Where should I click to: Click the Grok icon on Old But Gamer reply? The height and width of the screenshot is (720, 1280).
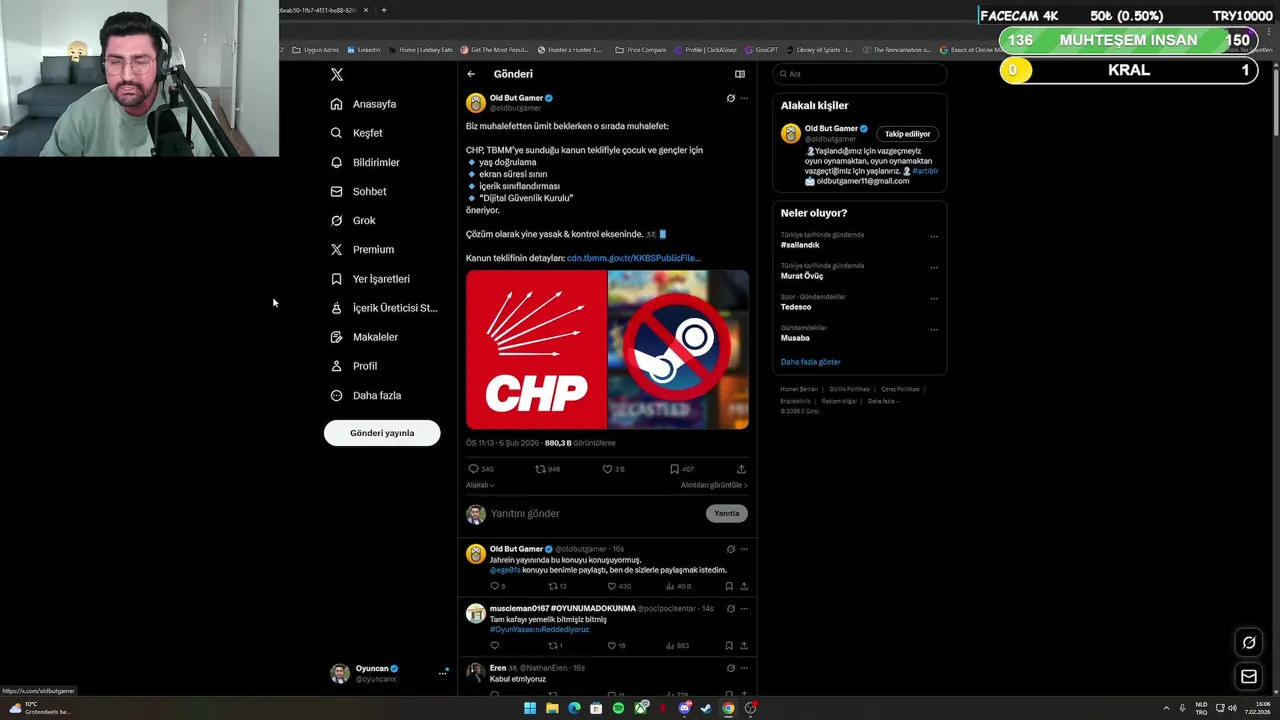click(730, 549)
